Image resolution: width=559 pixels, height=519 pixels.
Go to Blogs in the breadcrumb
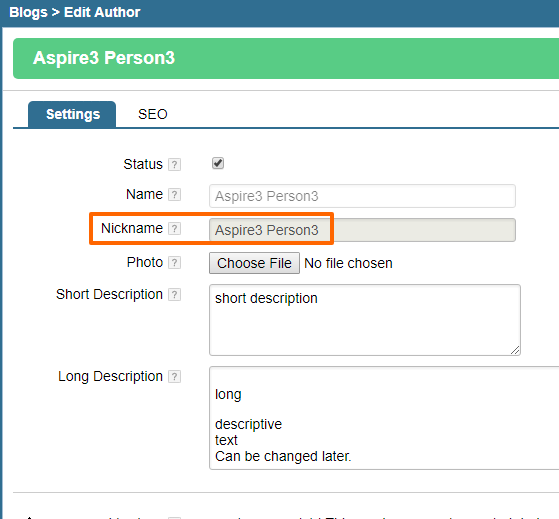pyautogui.click(x=28, y=12)
